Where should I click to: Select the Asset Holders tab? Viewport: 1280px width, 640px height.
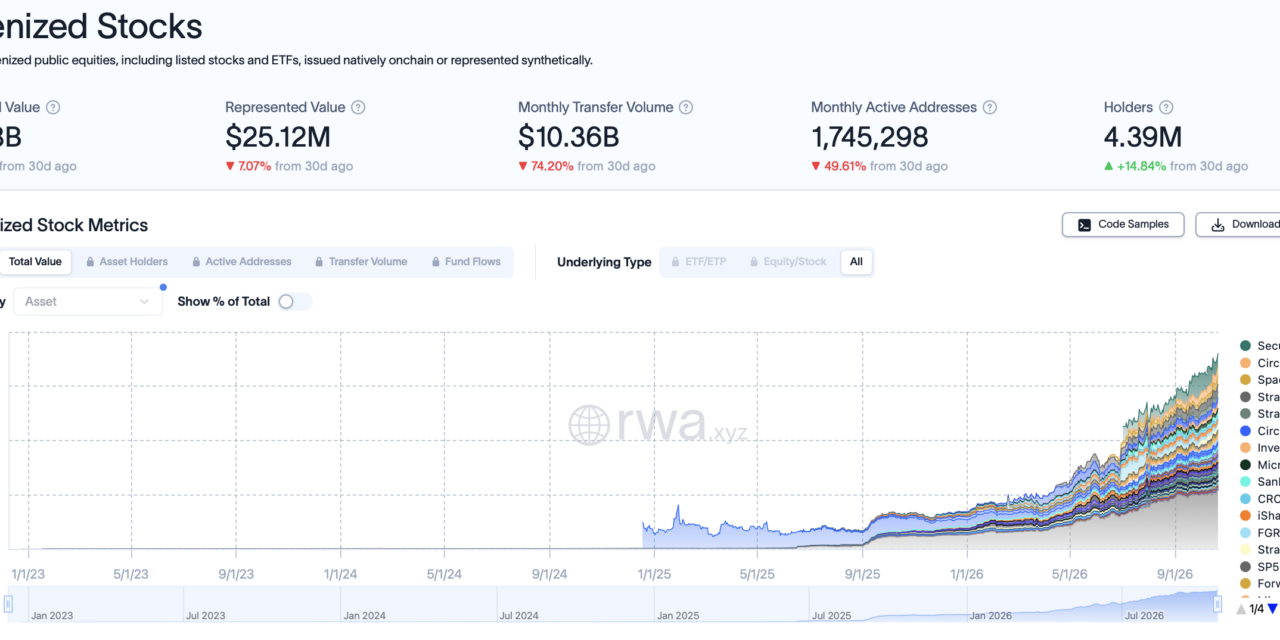pos(126,262)
